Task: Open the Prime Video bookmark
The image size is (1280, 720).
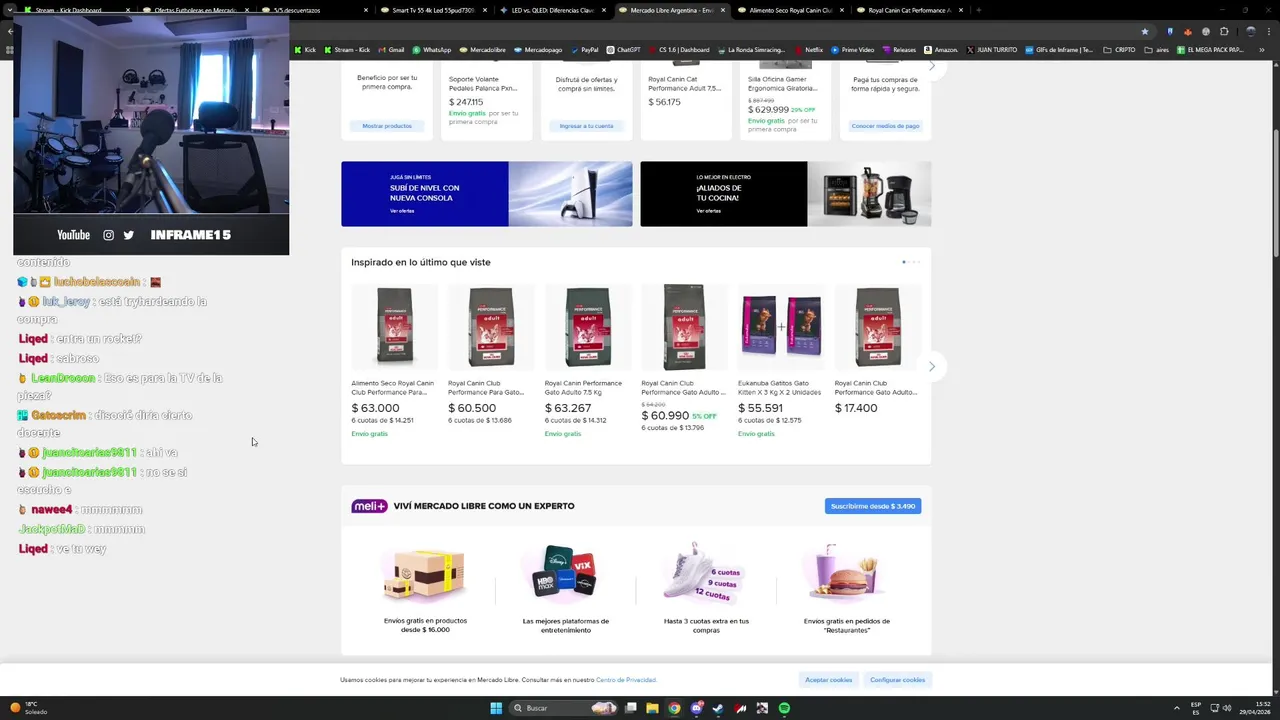Action: [x=852, y=49]
